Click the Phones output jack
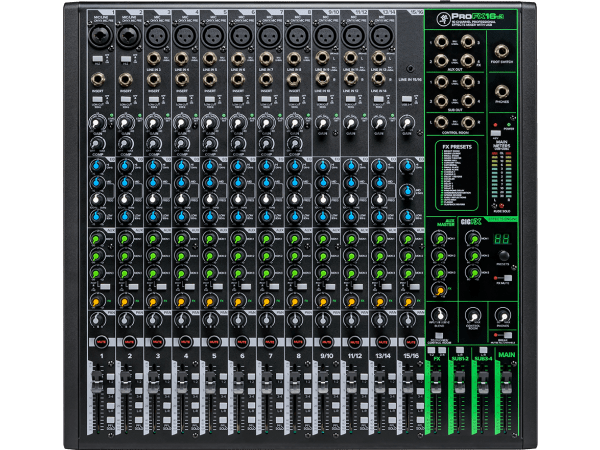The height and width of the screenshot is (450, 600). click(502, 92)
